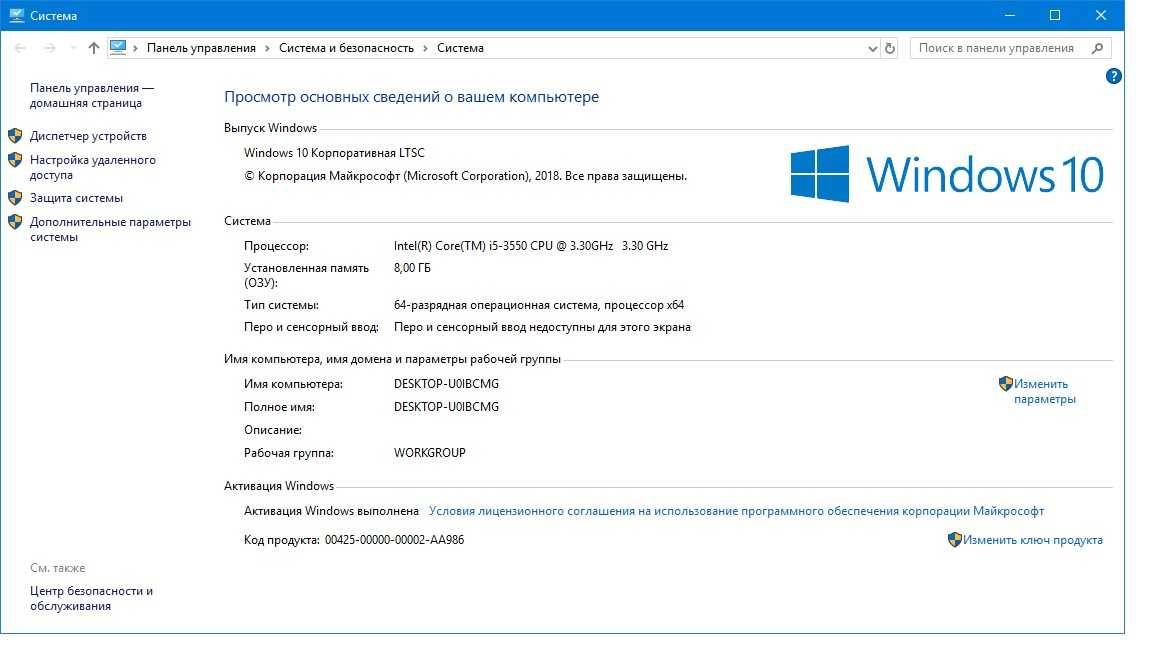Close the Система window
1152x648 pixels.
(x=1101, y=15)
